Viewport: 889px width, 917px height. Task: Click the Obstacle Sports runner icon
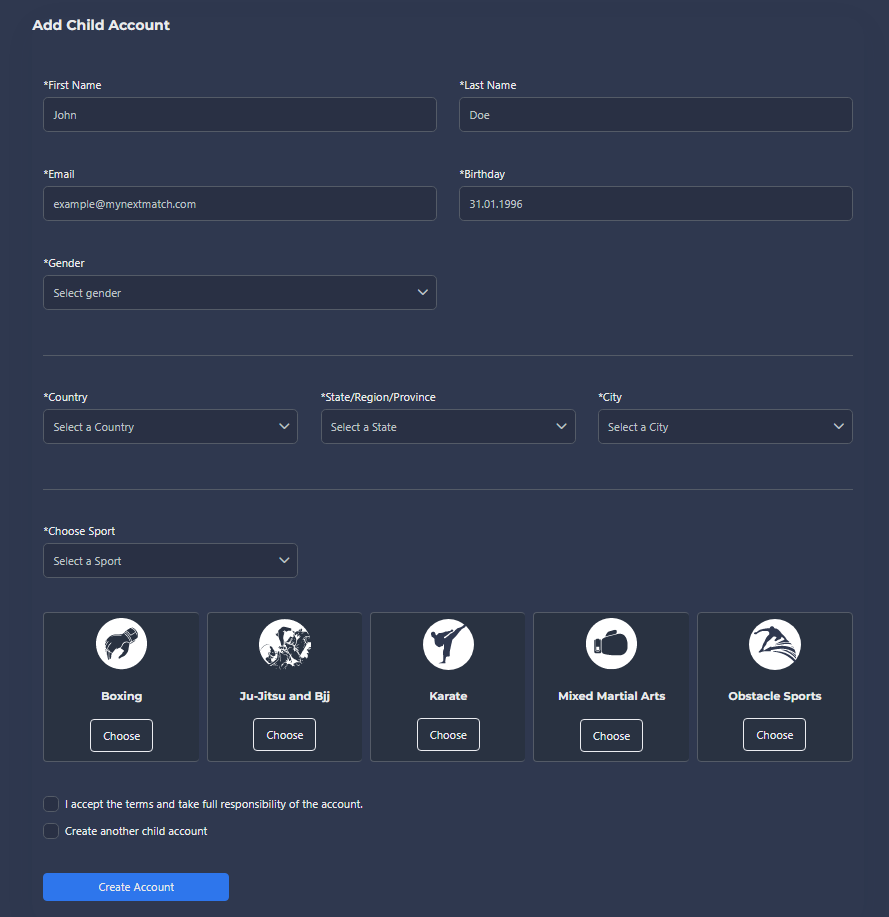click(774, 644)
